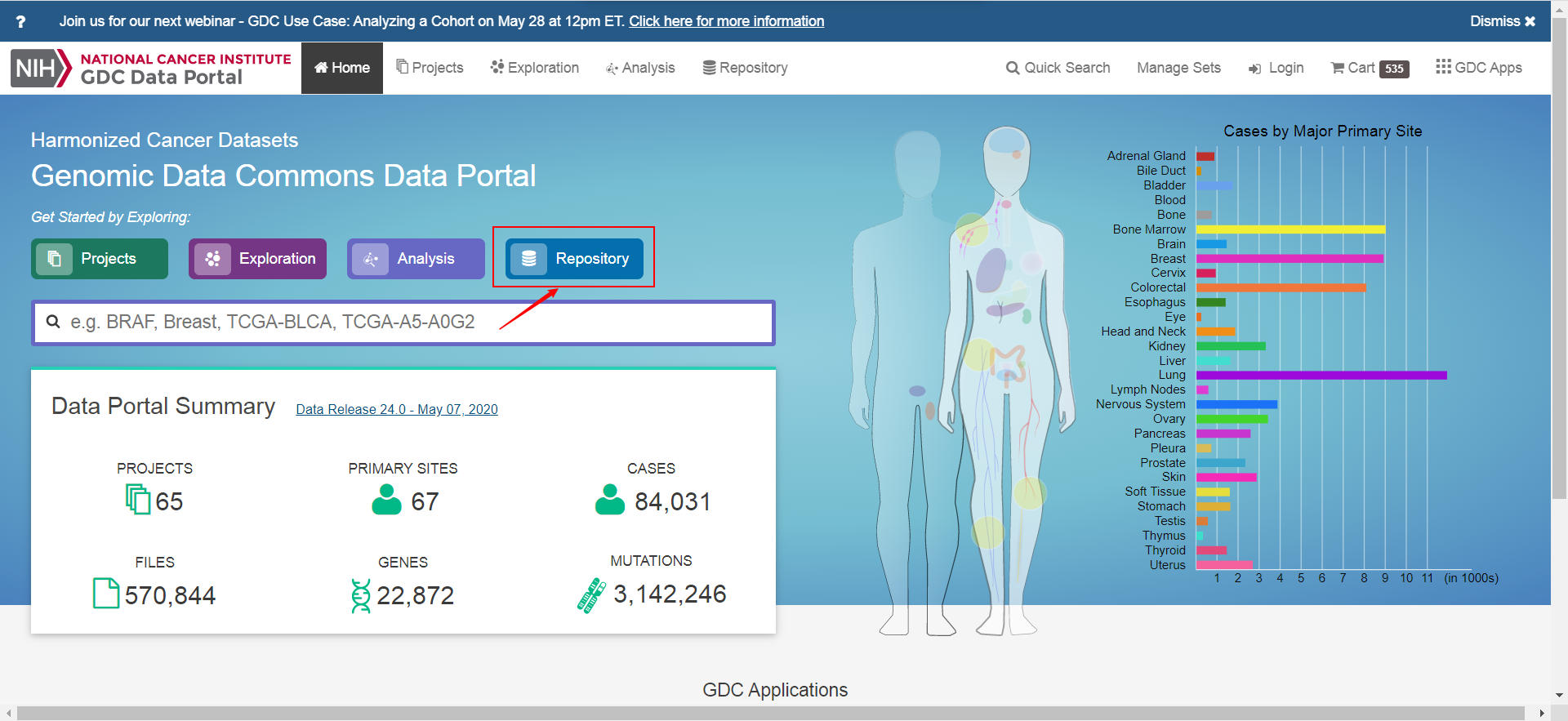Click the magnifier icon in search box

pyautogui.click(x=53, y=322)
